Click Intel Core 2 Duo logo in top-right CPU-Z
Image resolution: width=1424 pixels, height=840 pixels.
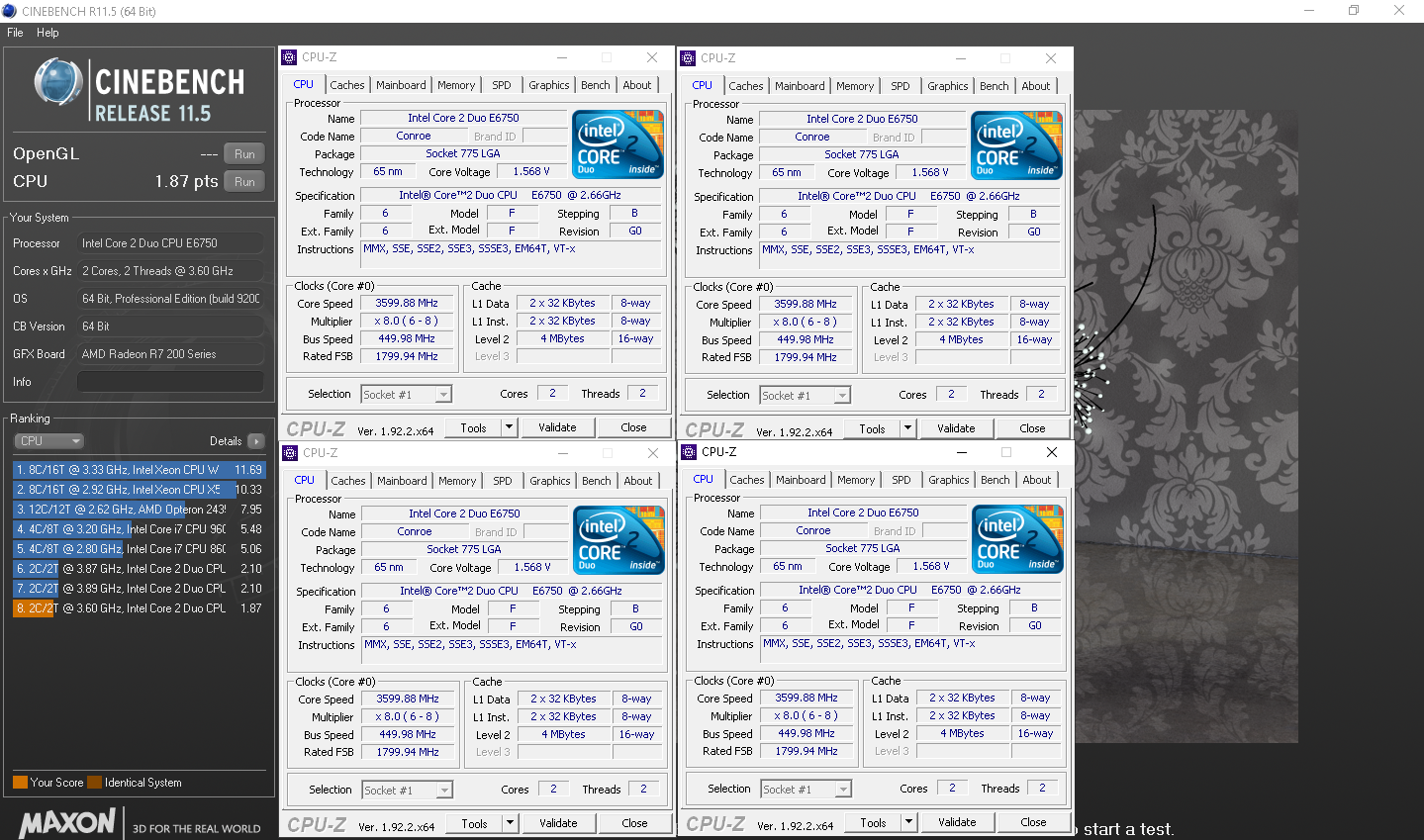1017,145
